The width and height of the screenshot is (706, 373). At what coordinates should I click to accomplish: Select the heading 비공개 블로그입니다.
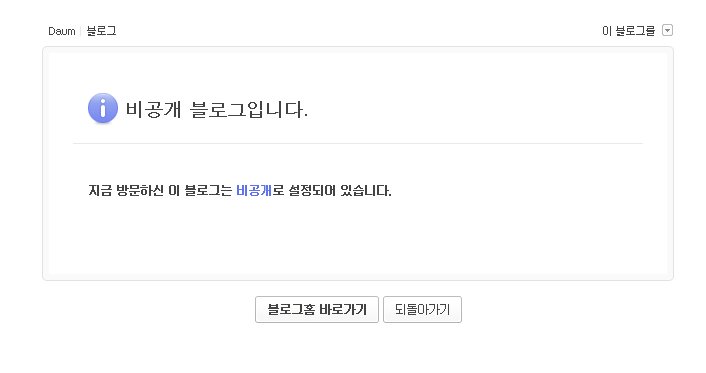point(217,109)
